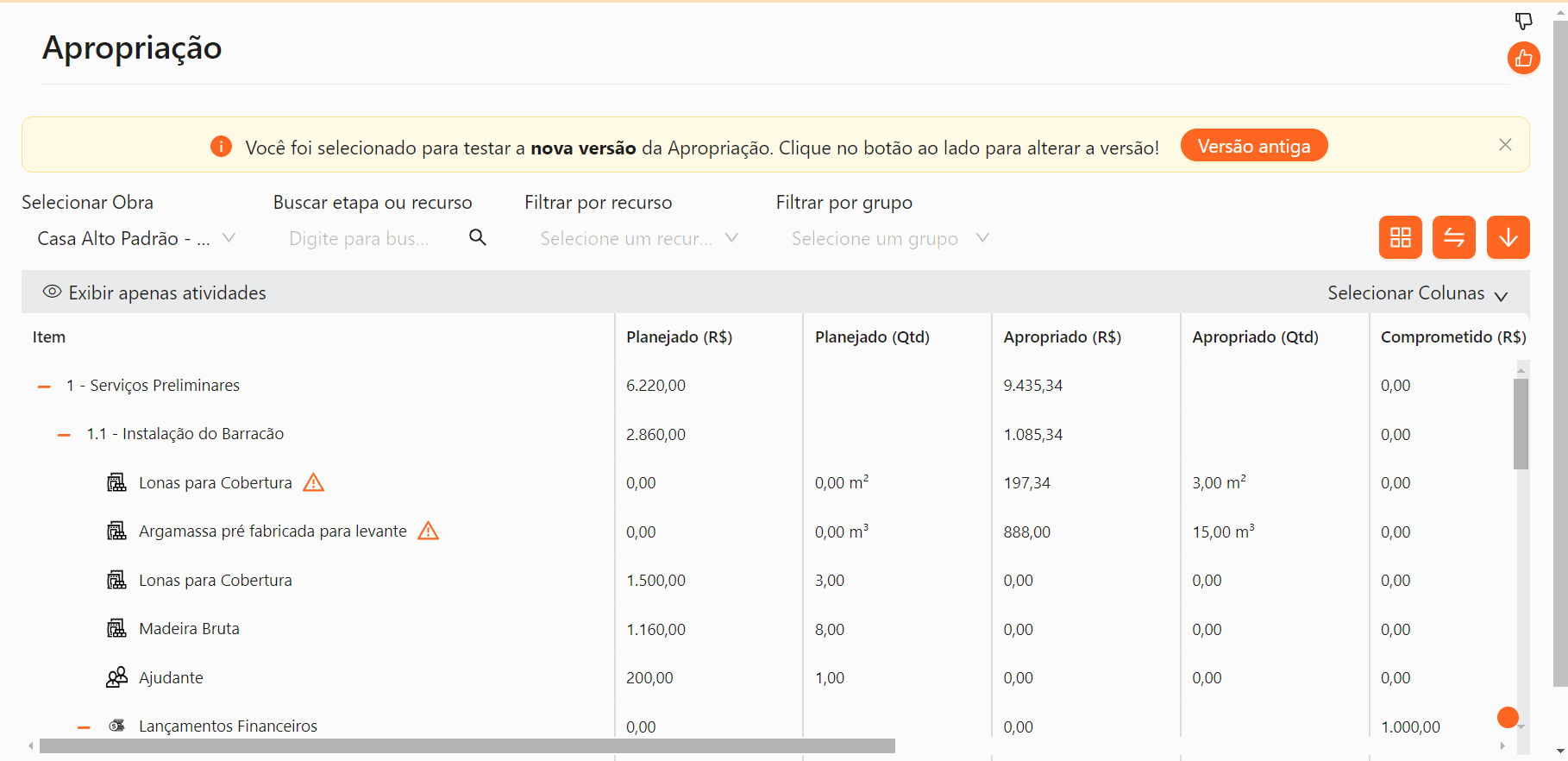Open the Filtrar por grupo dropdown

click(x=889, y=239)
